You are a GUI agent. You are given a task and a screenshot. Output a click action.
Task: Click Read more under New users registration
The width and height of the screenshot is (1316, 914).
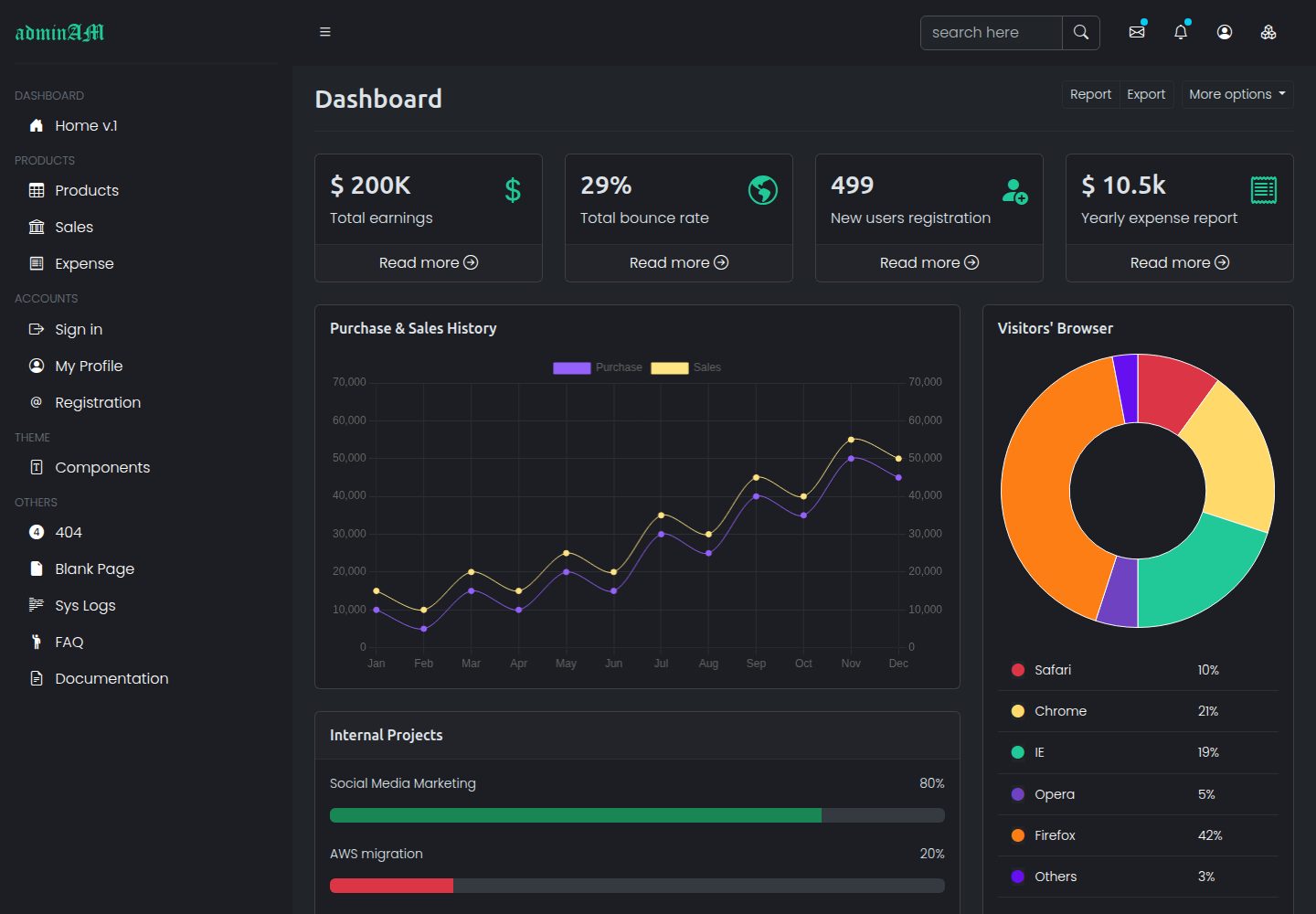pyautogui.click(x=929, y=262)
